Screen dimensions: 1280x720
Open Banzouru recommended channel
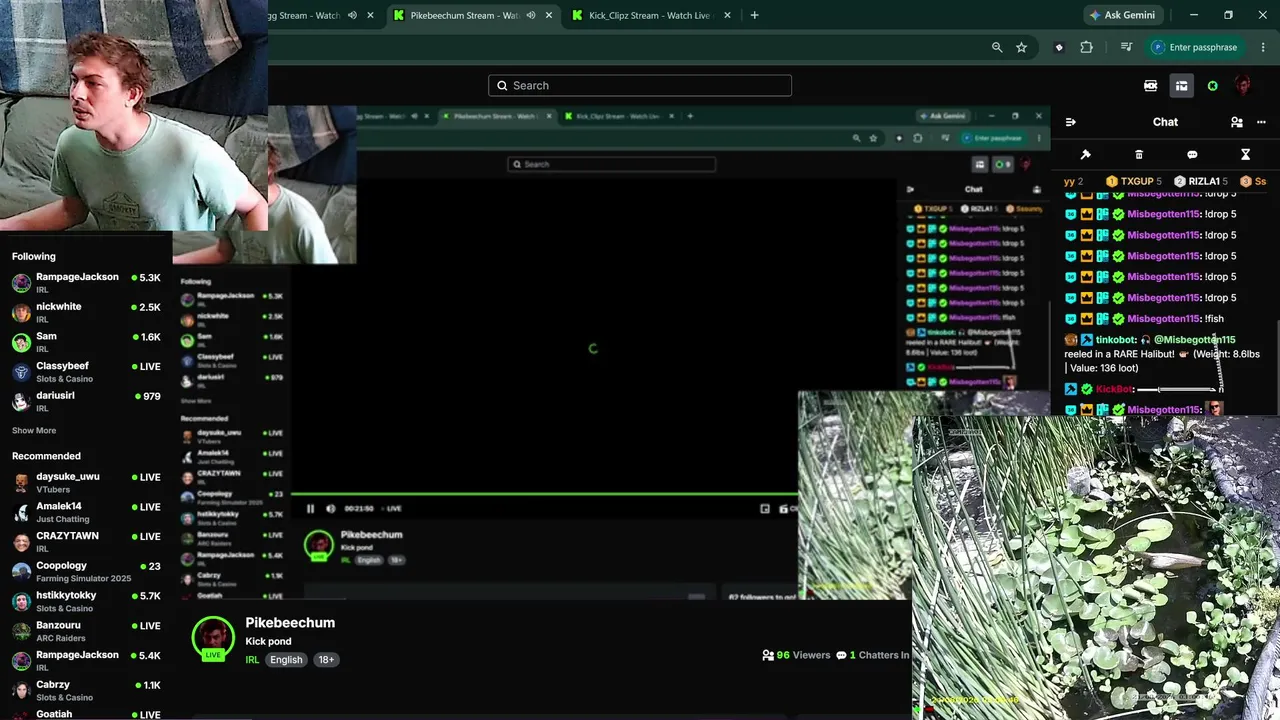pos(86,631)
